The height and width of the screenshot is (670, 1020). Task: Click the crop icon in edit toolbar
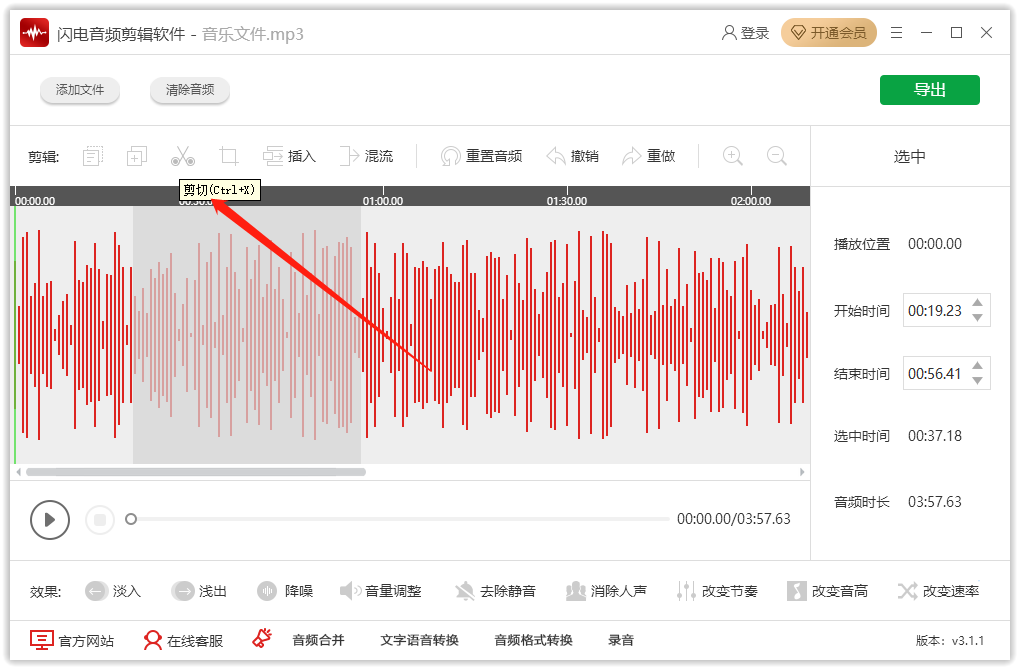(228, 156)
